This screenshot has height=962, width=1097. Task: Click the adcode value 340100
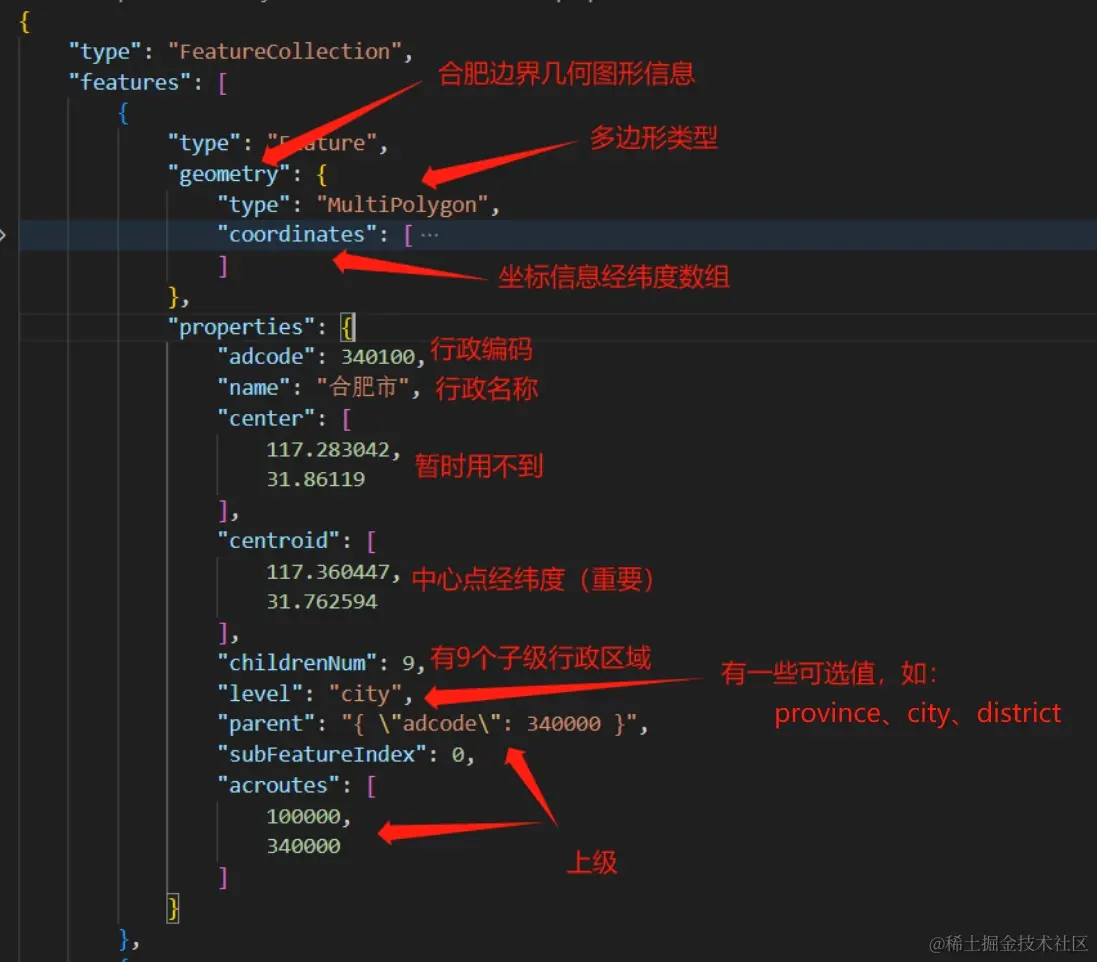point(378,357)
